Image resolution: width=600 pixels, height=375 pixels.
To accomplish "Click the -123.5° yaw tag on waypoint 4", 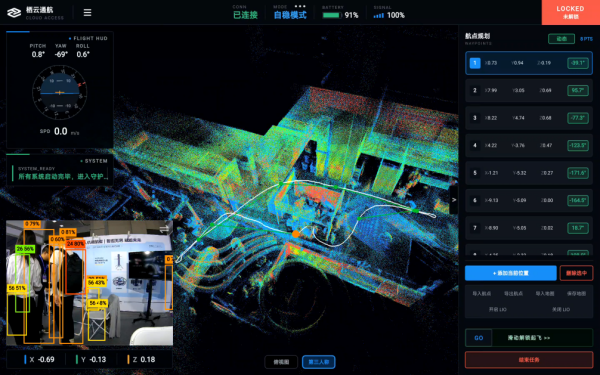I will pos(578,145).
